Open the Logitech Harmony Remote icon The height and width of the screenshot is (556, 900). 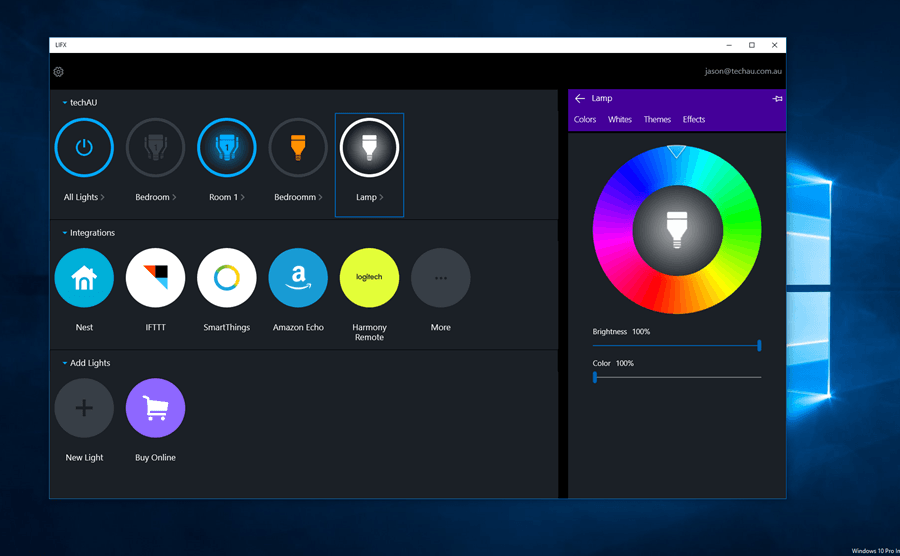[369, 278]
